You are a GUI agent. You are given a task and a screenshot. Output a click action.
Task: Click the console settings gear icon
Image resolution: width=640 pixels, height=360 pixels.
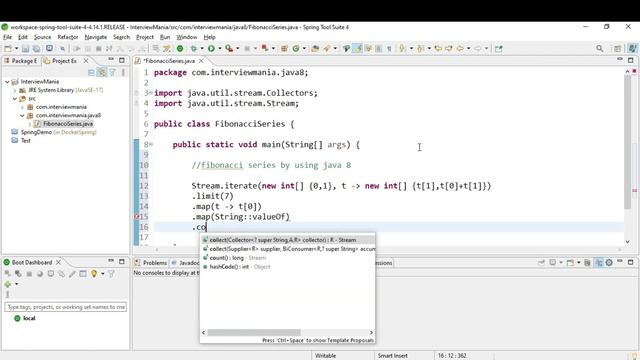pos(609,262)
